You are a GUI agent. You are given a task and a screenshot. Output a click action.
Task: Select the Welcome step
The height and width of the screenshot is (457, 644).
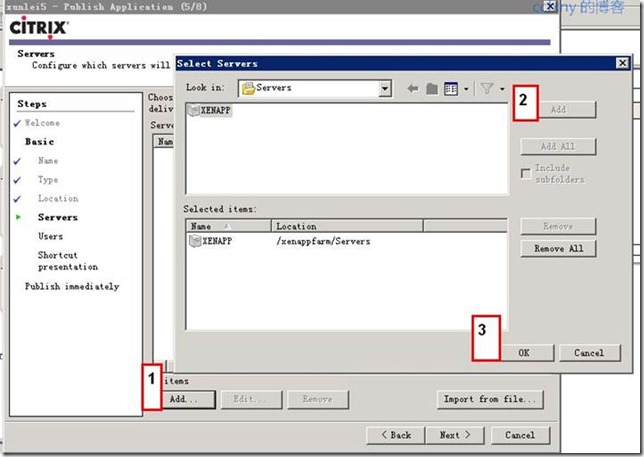tap(42, 123)
